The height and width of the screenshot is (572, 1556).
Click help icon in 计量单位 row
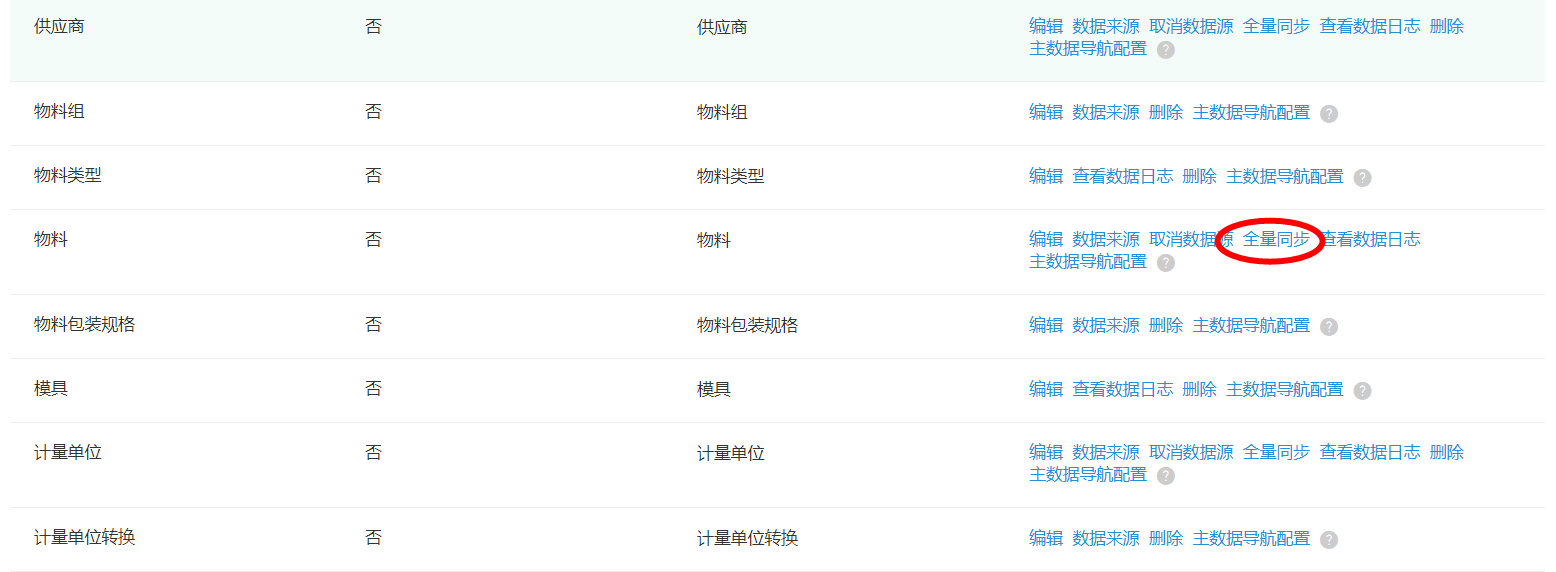(1165, 476)
